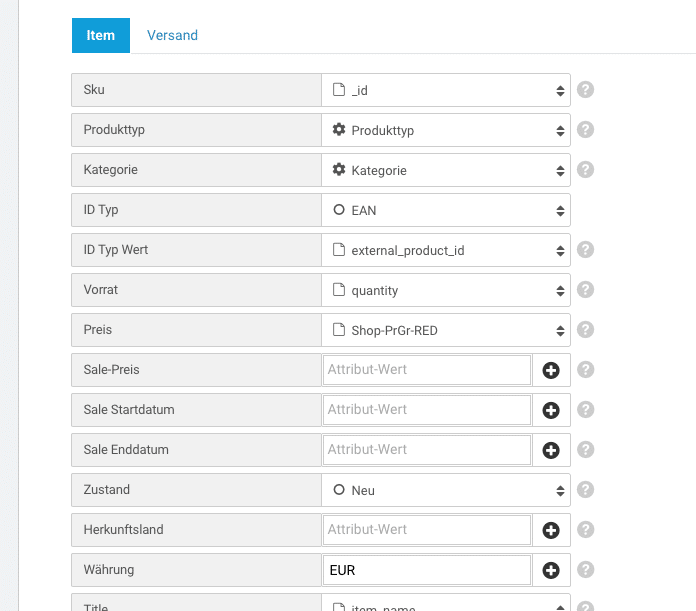This screenshot has width=696, height=611.
Task: Click the help icon for Zustand row
Action: click(x=586, y=490)
